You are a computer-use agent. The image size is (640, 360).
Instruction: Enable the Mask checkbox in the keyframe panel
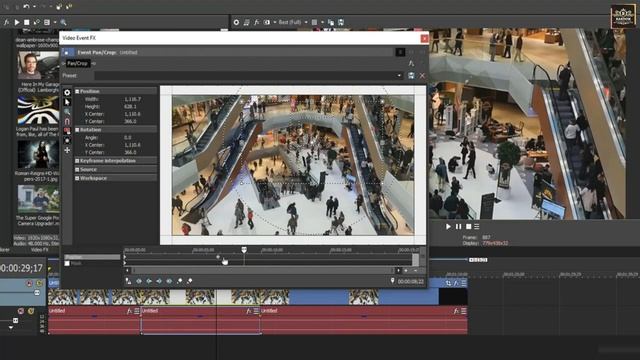point(67,264)
